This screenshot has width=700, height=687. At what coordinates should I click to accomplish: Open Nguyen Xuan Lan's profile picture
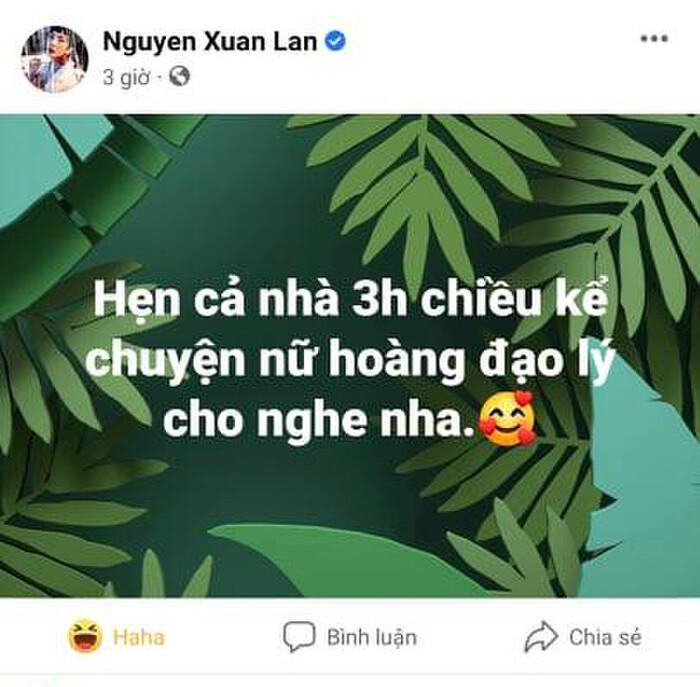point(54,59)
